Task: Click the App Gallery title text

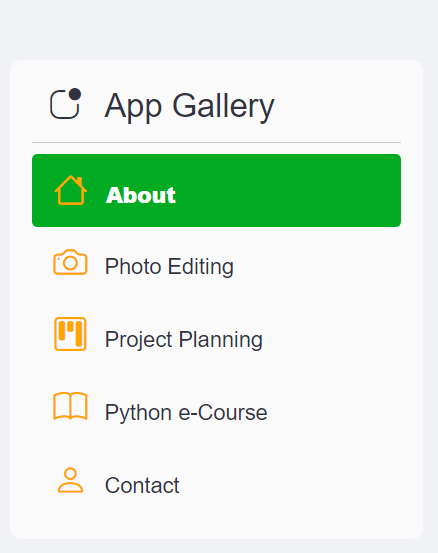Action: click(189, 106)
